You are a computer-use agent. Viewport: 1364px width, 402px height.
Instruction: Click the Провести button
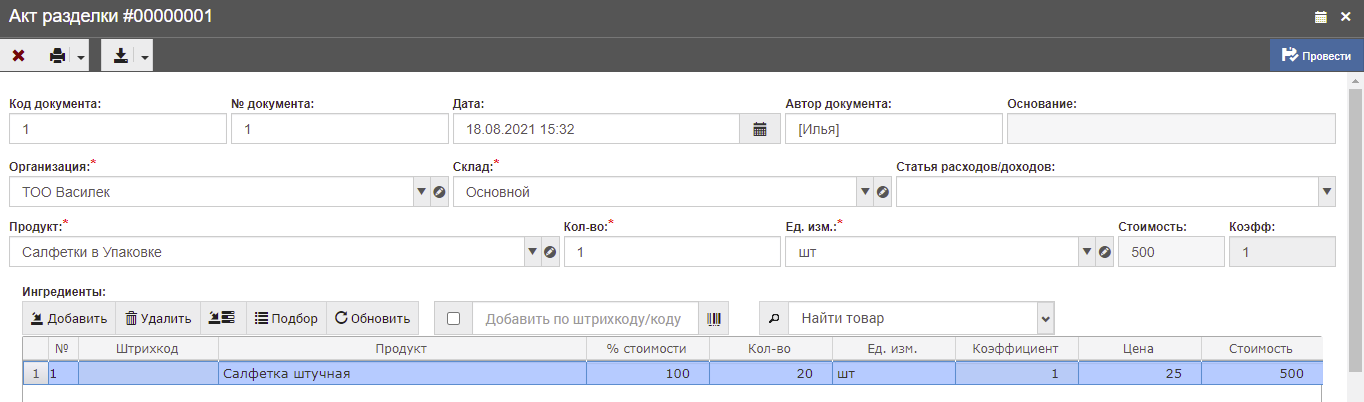(x=1316, y=56)
